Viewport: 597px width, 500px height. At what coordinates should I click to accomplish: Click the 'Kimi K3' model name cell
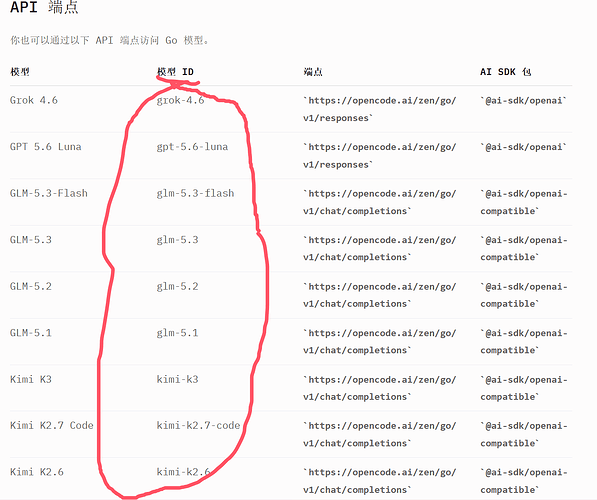[31, 379]
